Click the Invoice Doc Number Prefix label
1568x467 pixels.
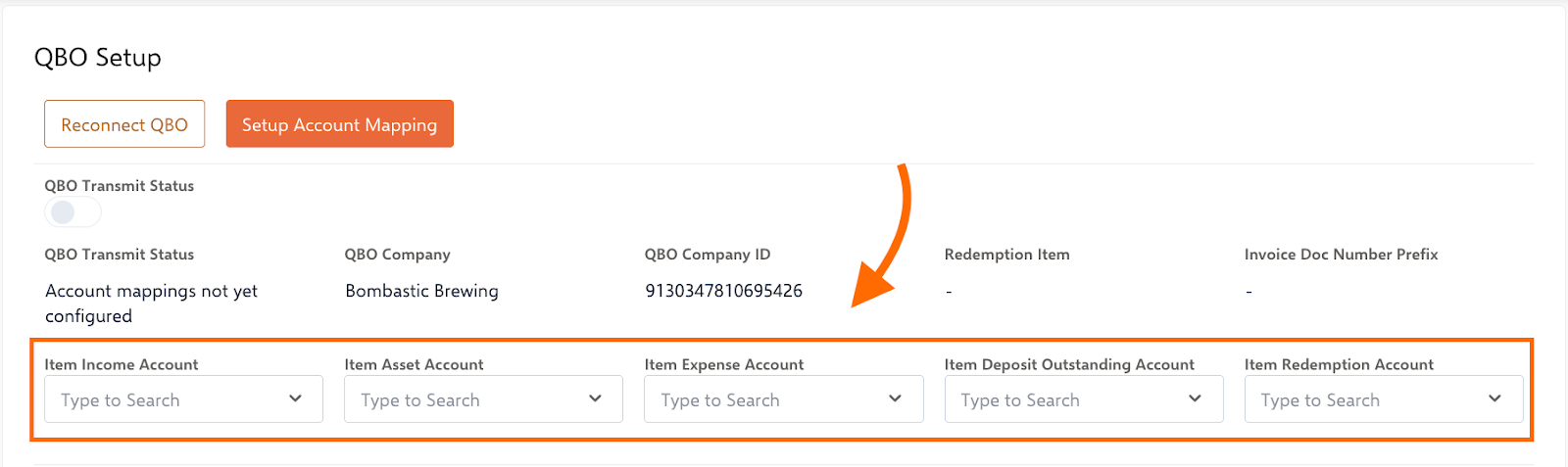tap(1341, 255)
